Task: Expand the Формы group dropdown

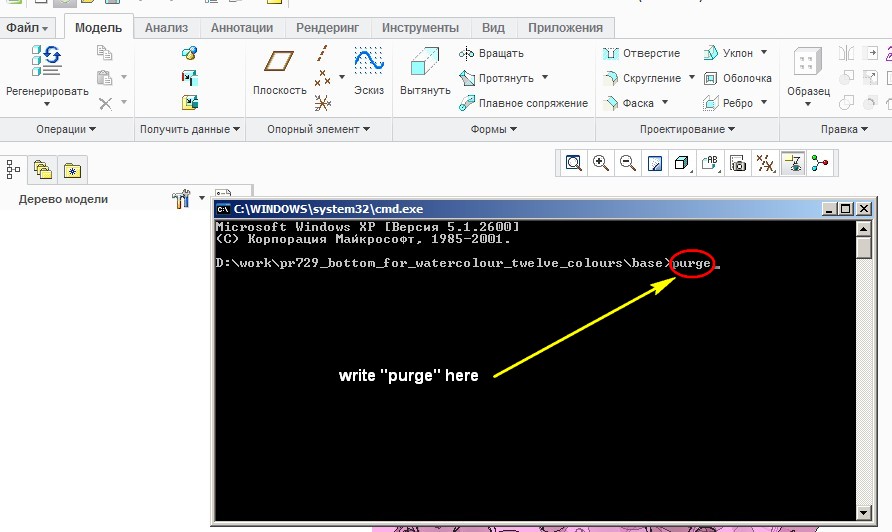Action: coord(494,129)
